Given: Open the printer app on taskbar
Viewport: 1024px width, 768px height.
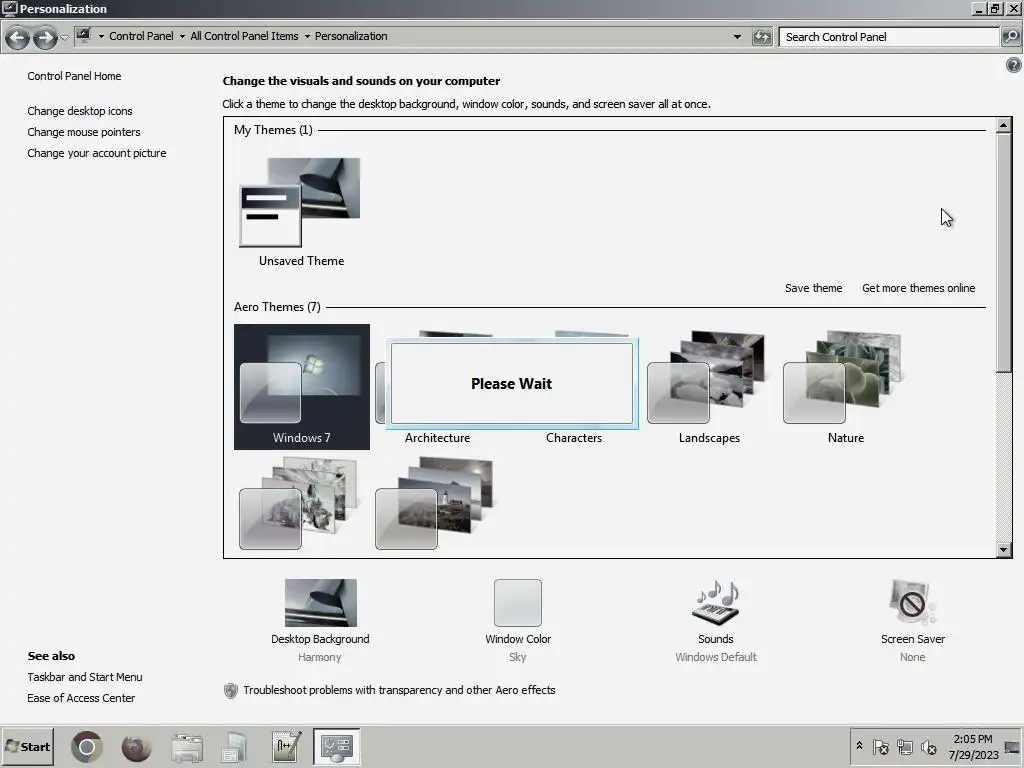Looking at the screenshot, I should click(x=187, y=747).
